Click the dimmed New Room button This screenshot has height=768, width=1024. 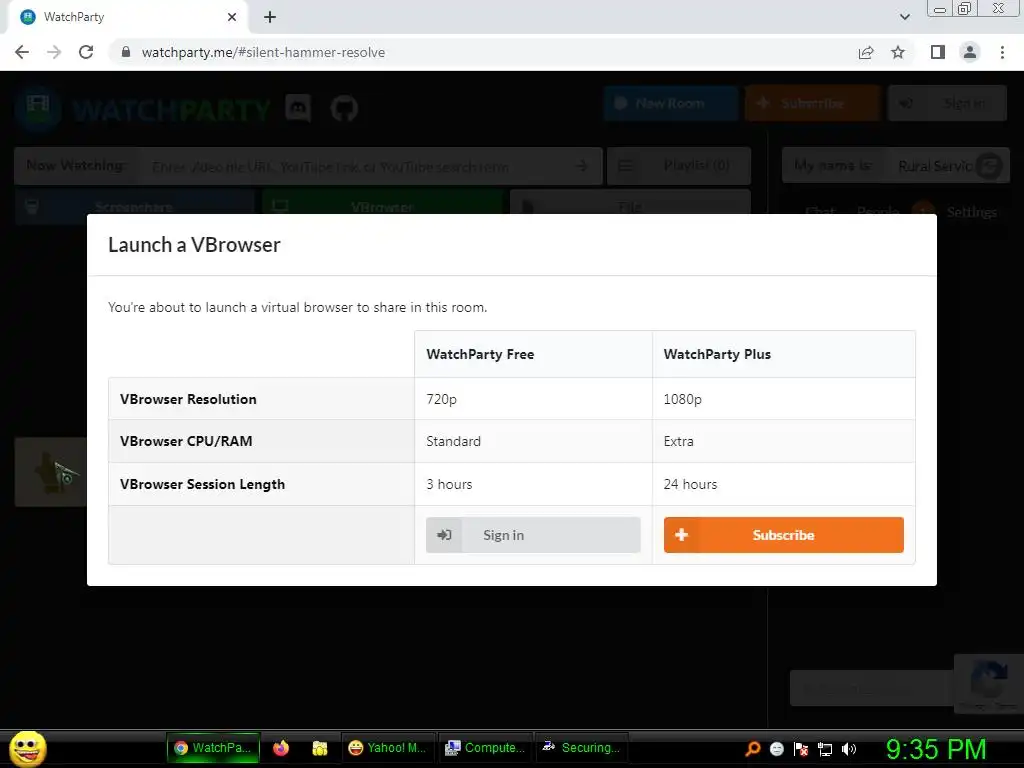click(x=671, y=103)
